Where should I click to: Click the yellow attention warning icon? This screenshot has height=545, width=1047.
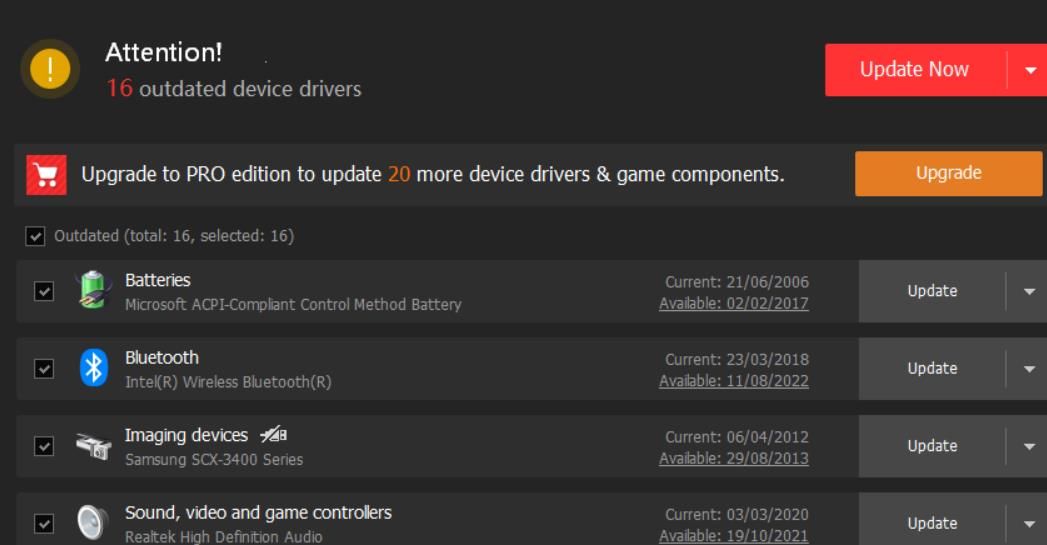point(50,69)
